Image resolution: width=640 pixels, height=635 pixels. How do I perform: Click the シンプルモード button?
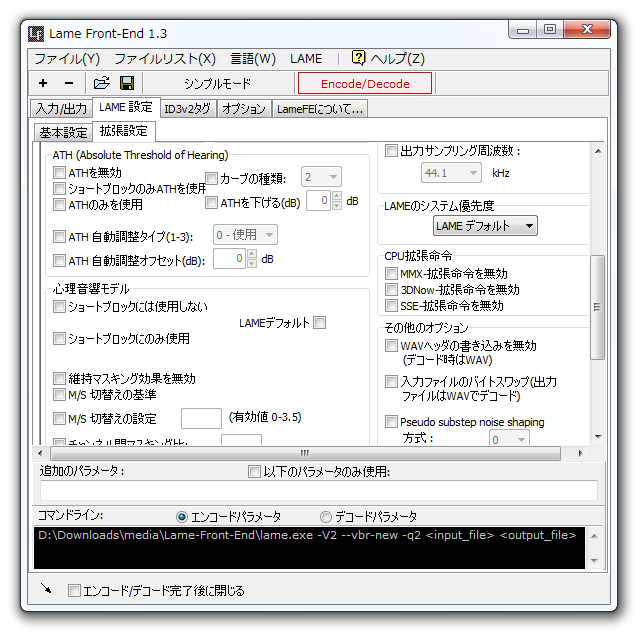point(218,83)
